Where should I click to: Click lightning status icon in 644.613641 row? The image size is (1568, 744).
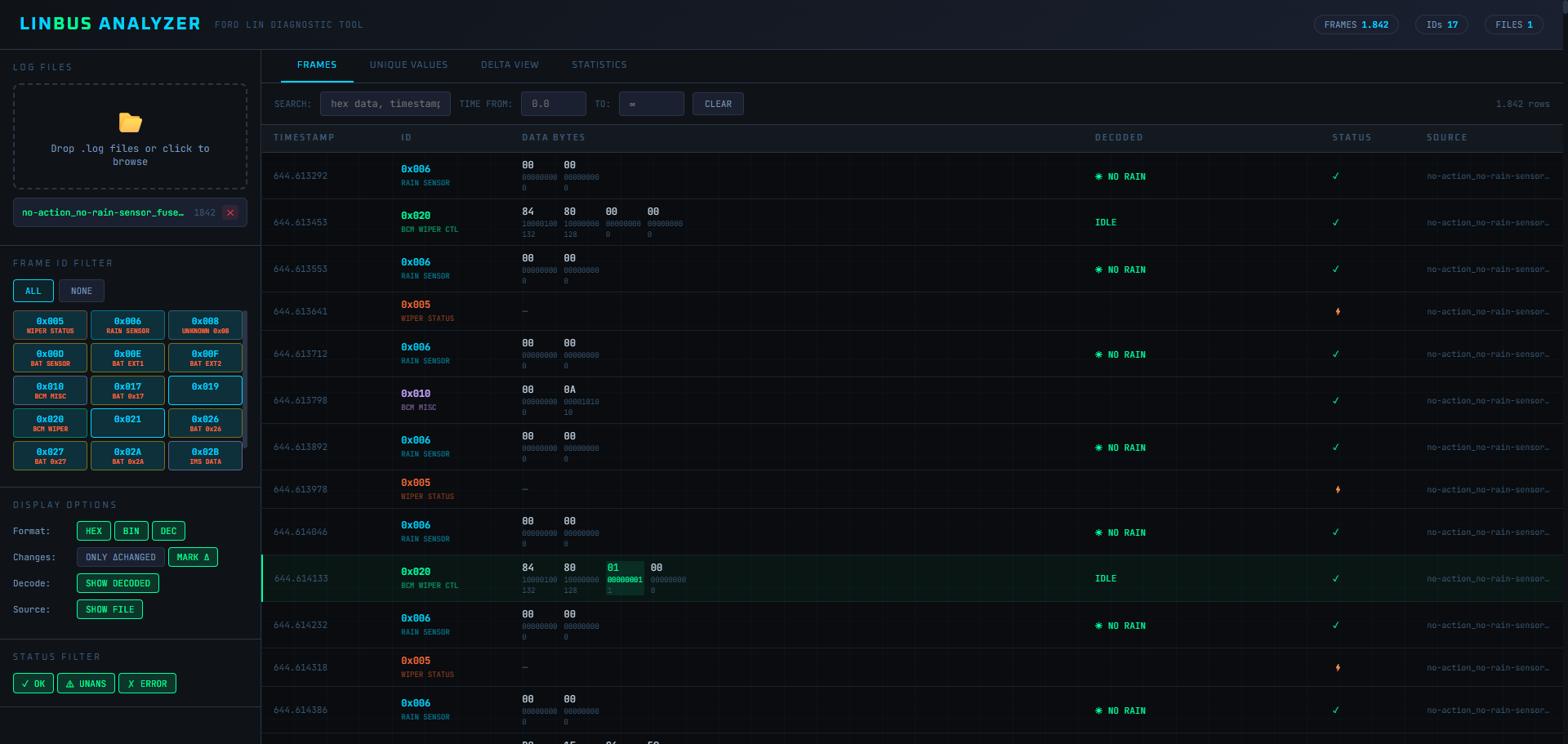(x=1337, y=311)
